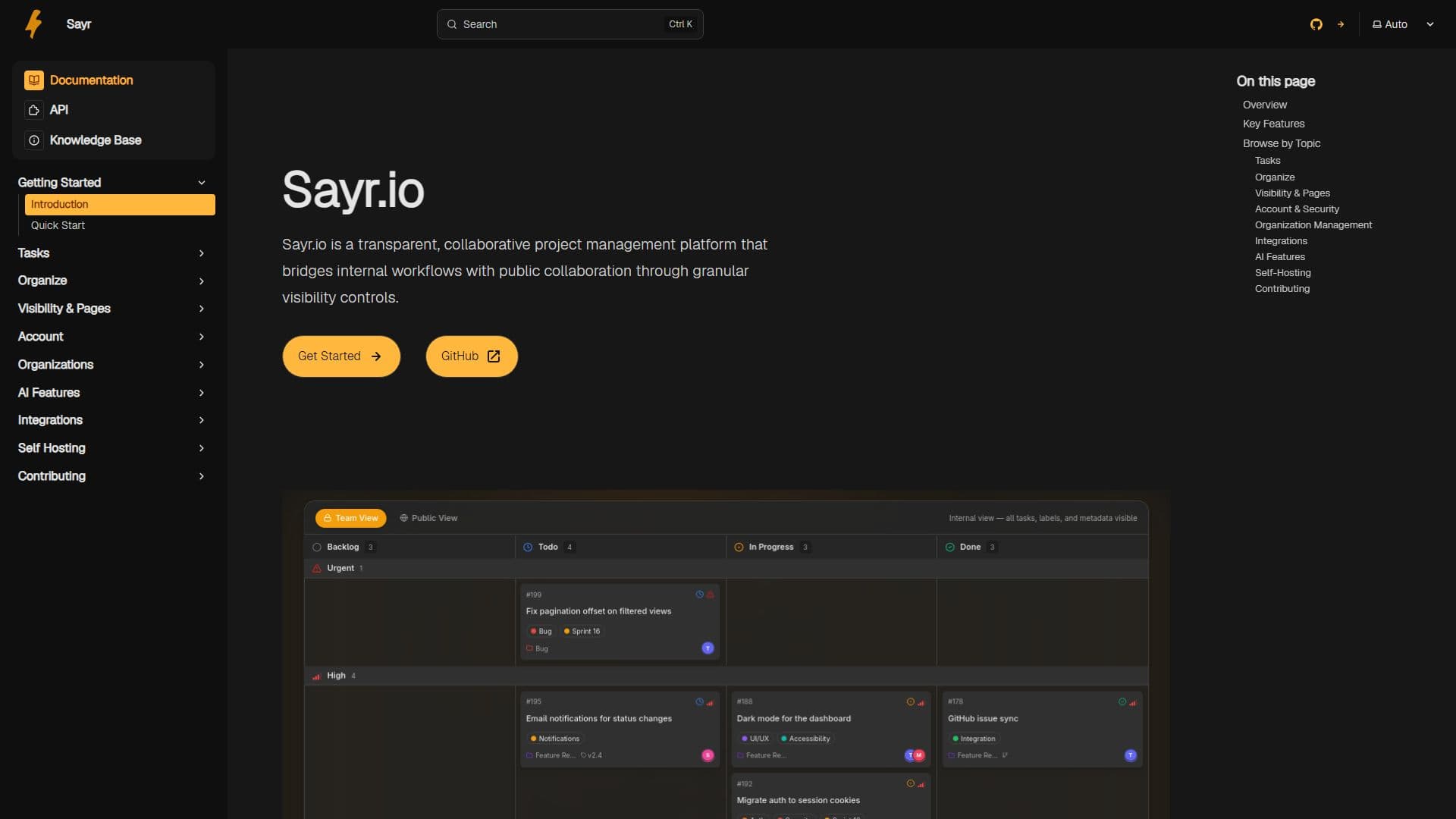The width and height of the screenshot is (1456, 819).
Task: Open the API tab
Action: 114,111
